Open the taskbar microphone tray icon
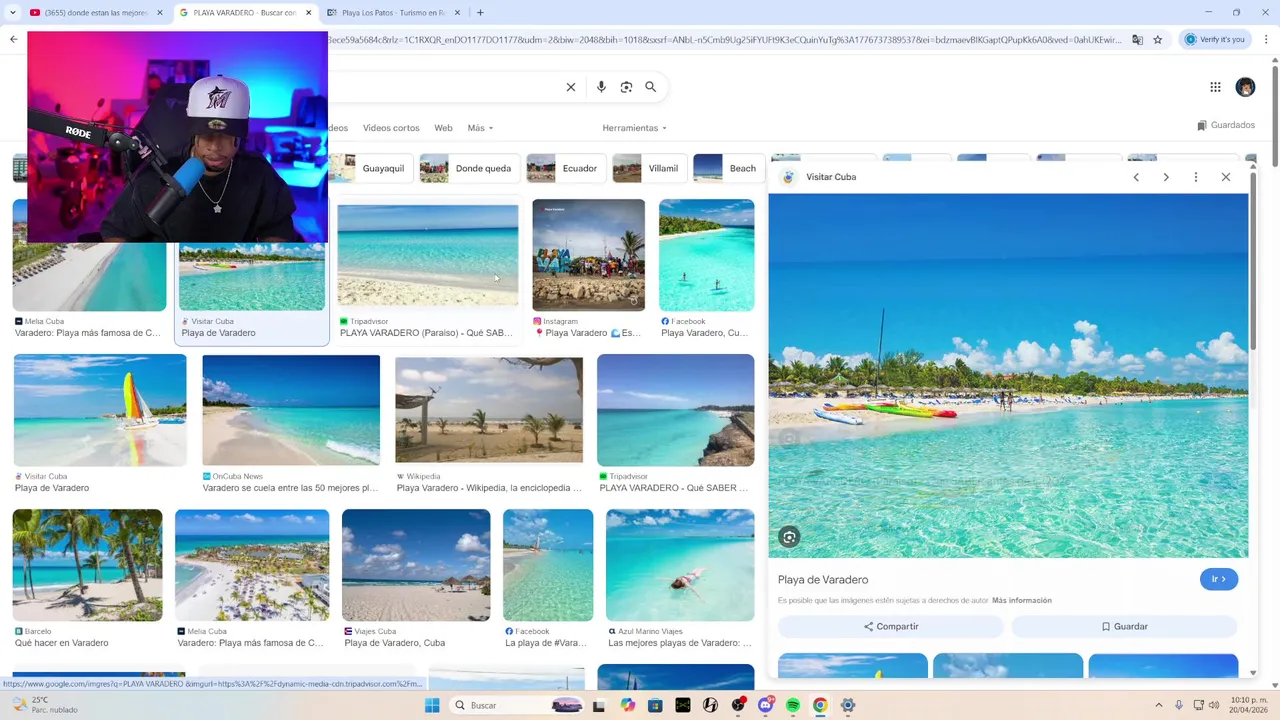Viewport: 1280px width, 720px height. [1179, 705]
